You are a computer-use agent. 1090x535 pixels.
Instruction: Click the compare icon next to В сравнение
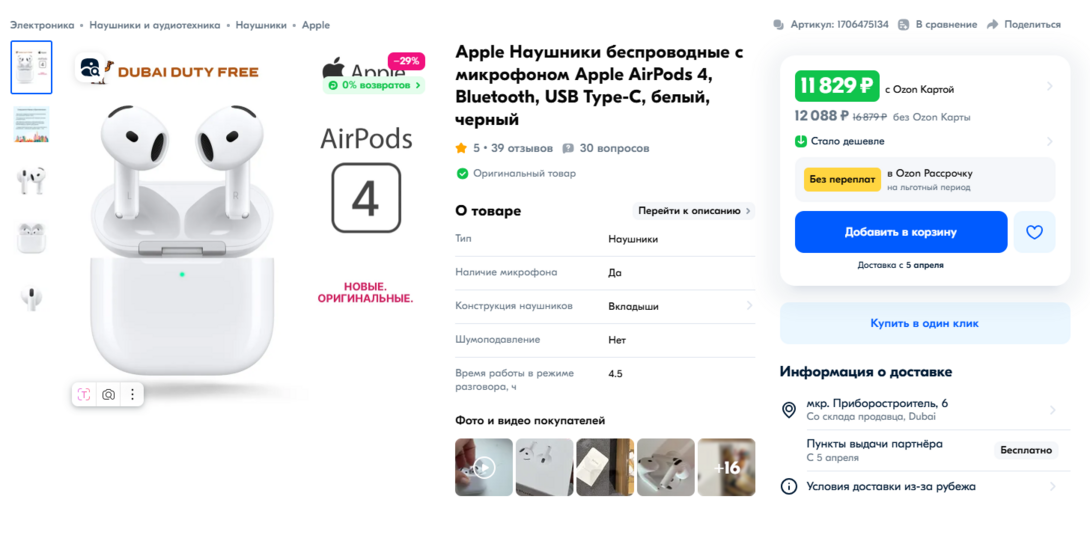pos(904,24)
